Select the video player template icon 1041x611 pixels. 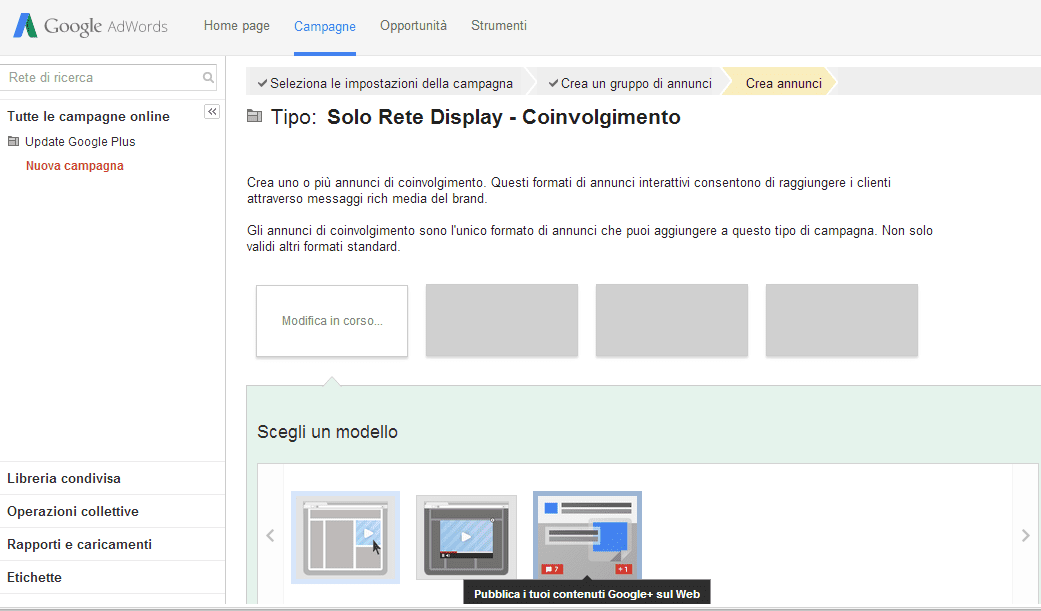(466, 536)
